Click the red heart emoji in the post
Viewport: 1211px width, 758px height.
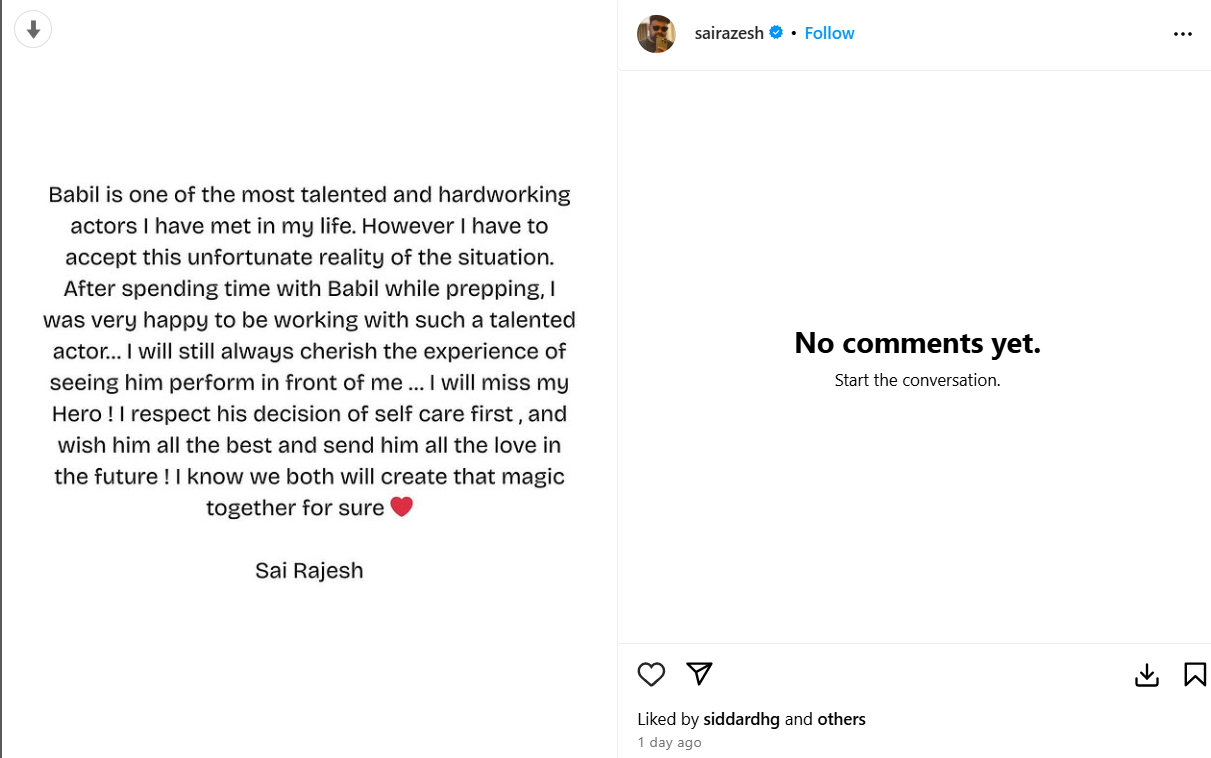coord(401,507)
